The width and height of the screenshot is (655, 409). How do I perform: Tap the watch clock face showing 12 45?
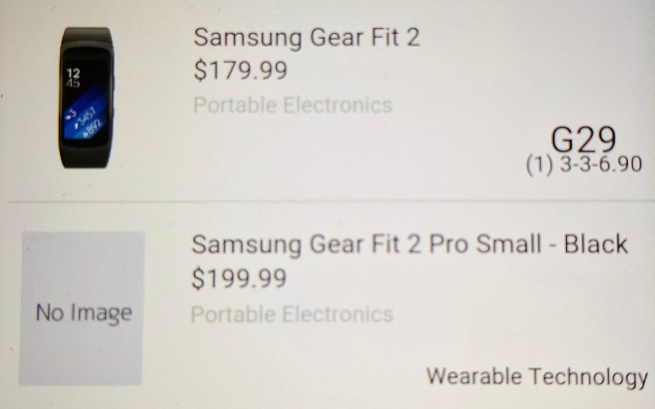tap(74, 78)
